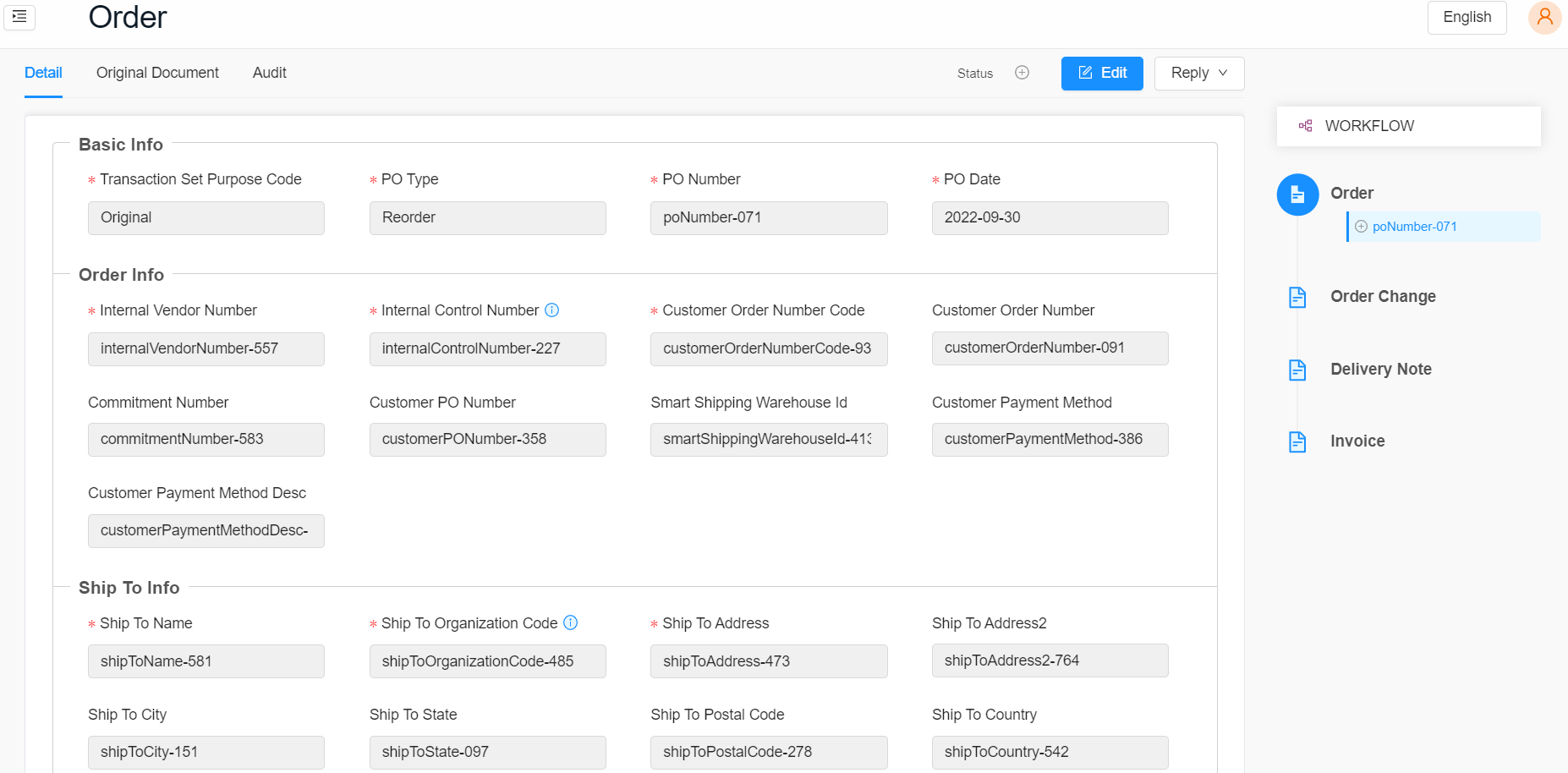Open the poNumber-071 workflow link

[1414, 227]
